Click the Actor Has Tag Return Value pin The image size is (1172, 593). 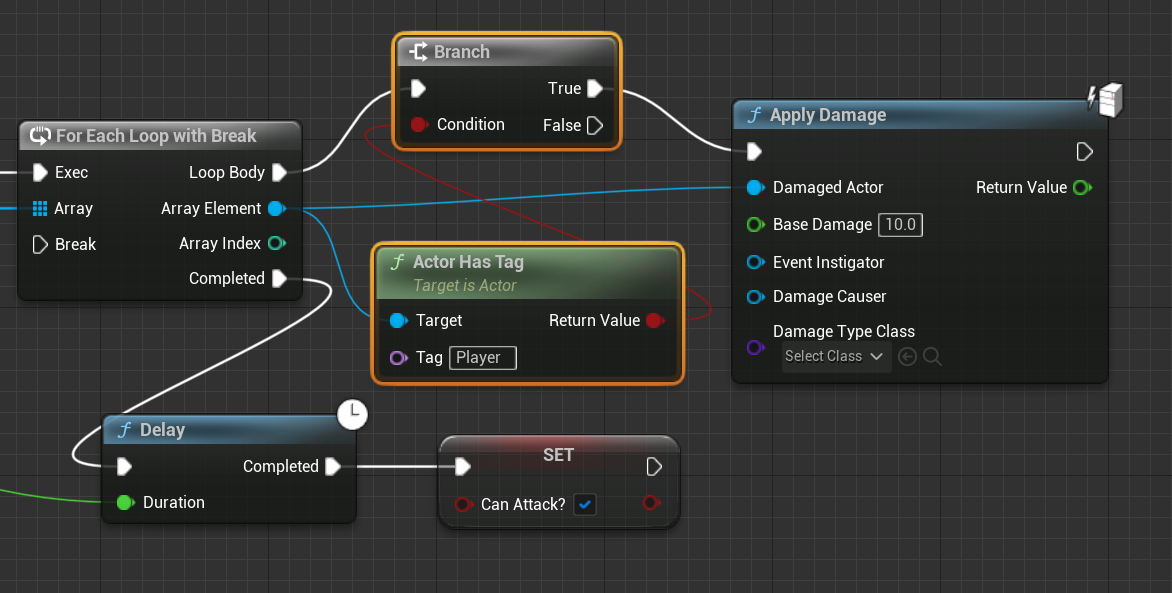[x=654, y=321]
